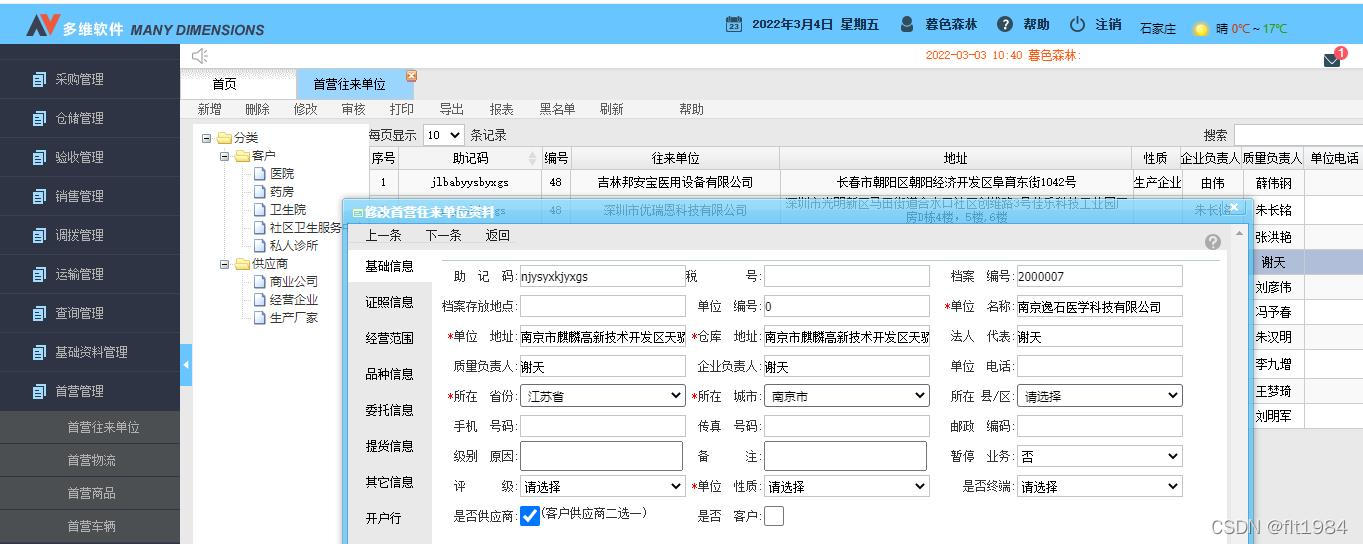Open the records-per-page dropdown
Screen dimensions: 1363x544
443,135
